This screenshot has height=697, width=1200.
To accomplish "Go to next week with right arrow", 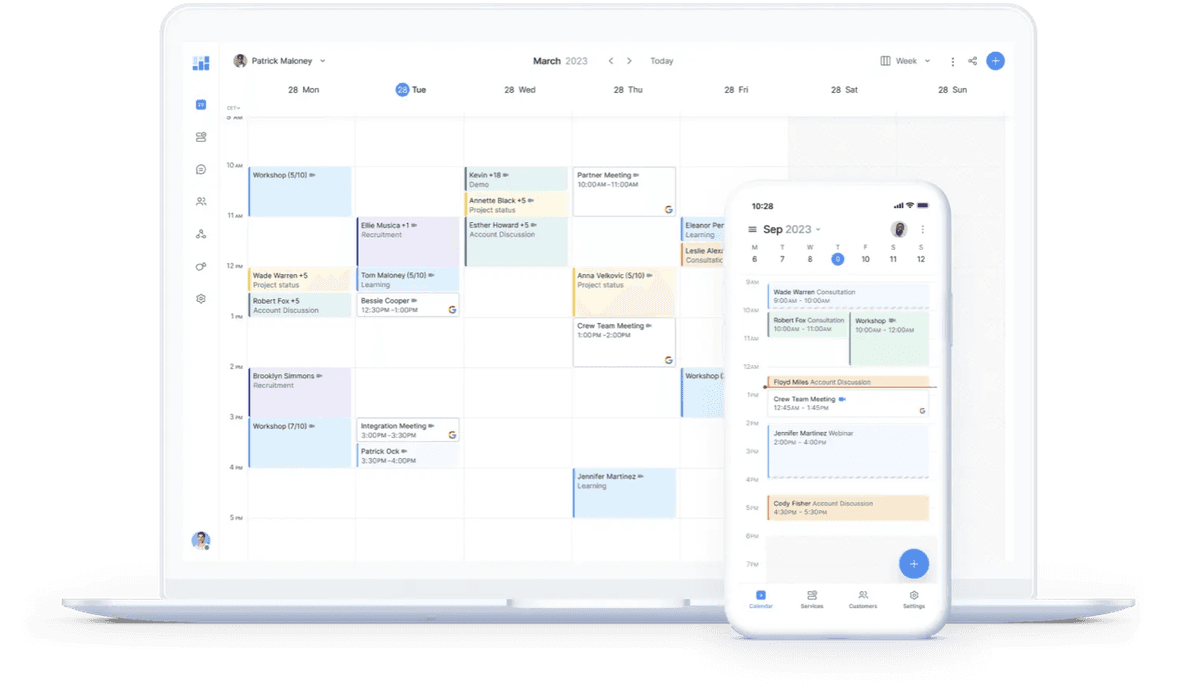I will tap(629, 61).
